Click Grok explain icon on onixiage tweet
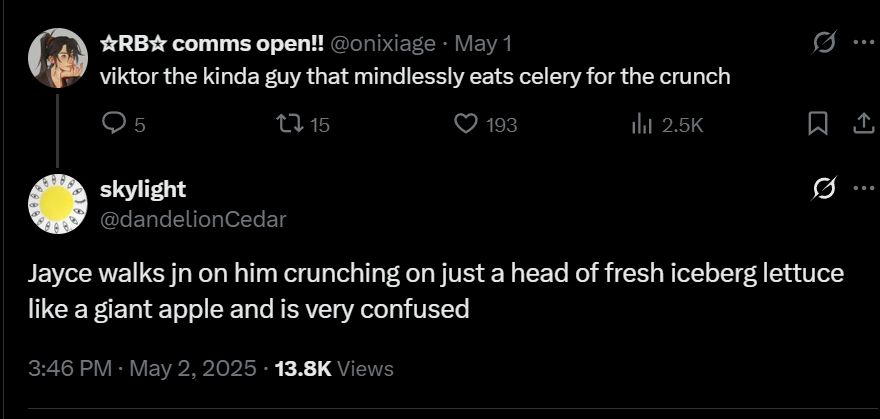The height and width of the screenshot is (419, 880). tap(824, 43)
